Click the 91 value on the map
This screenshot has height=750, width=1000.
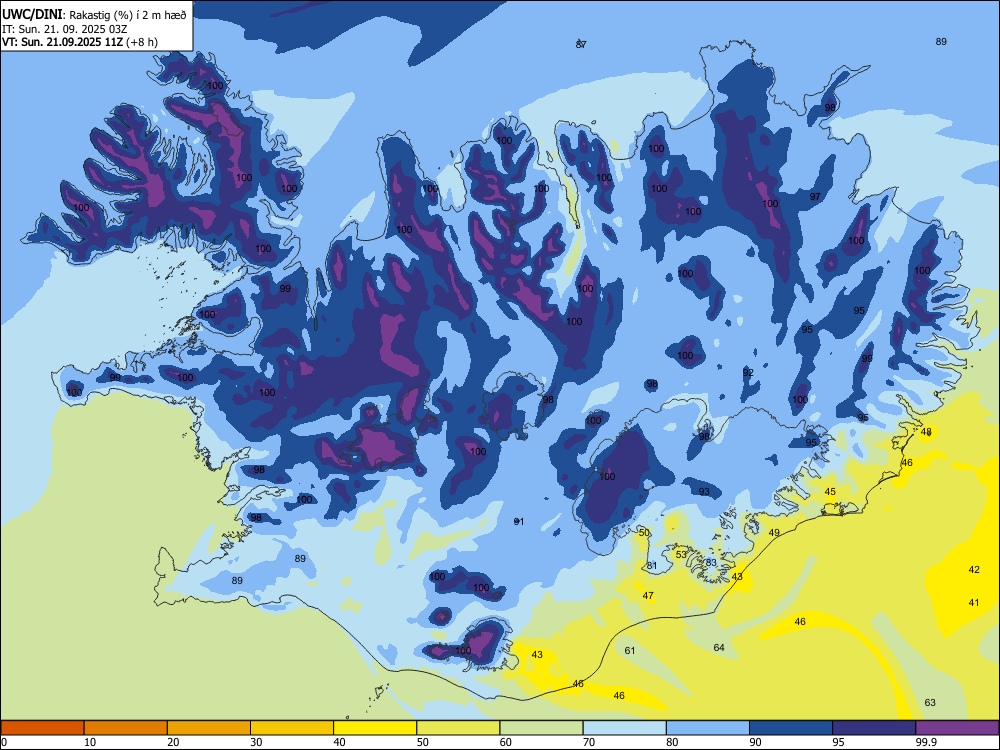pyautogui.click(x=518, y=522)
